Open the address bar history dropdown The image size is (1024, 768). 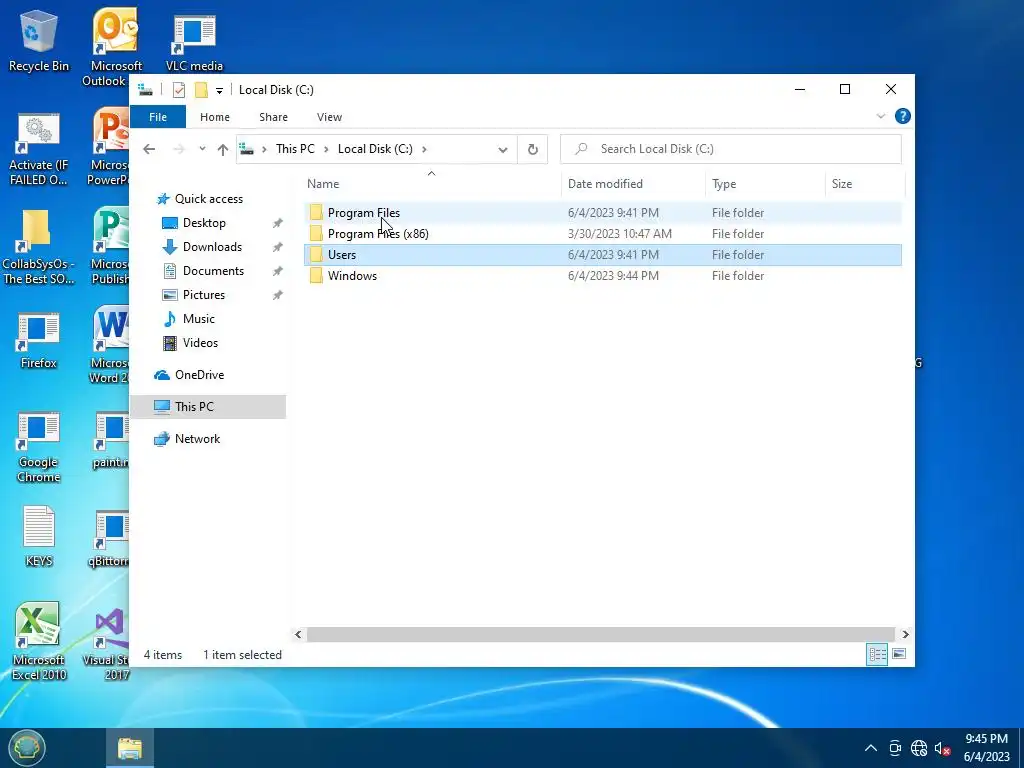tap(502, 150)
